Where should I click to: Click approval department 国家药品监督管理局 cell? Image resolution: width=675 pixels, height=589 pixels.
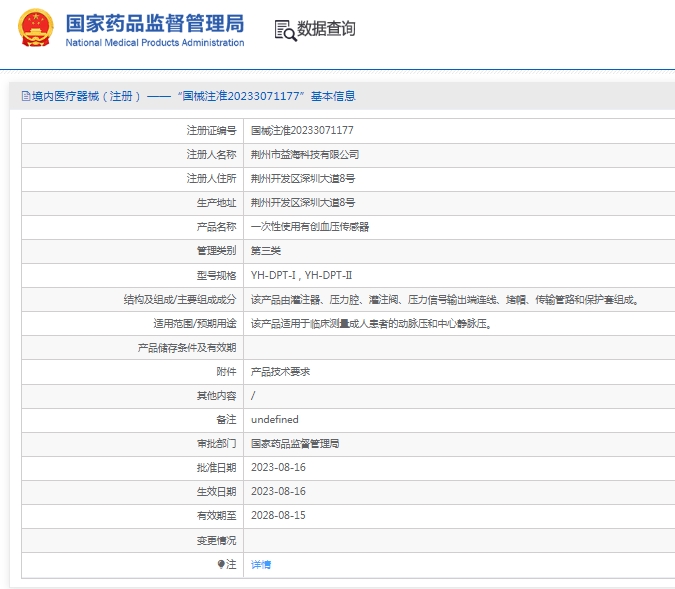[295, 443]
